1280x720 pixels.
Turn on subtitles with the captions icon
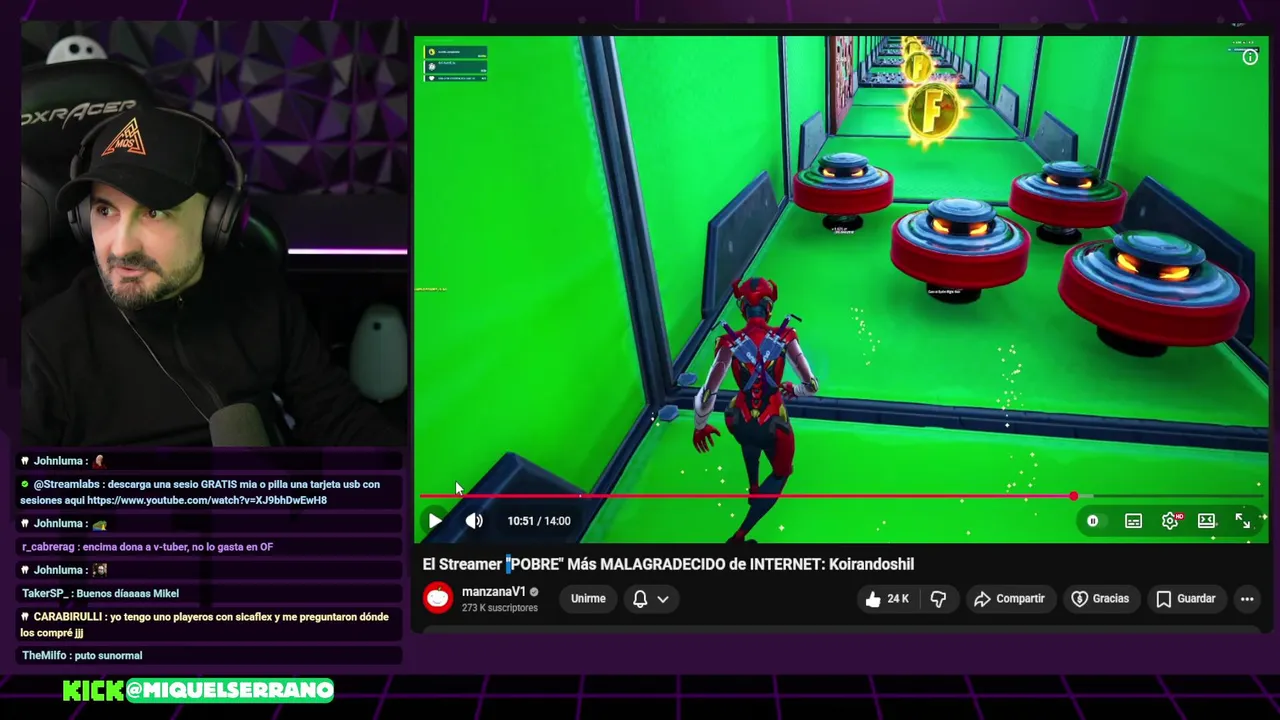click(1133, 521)
